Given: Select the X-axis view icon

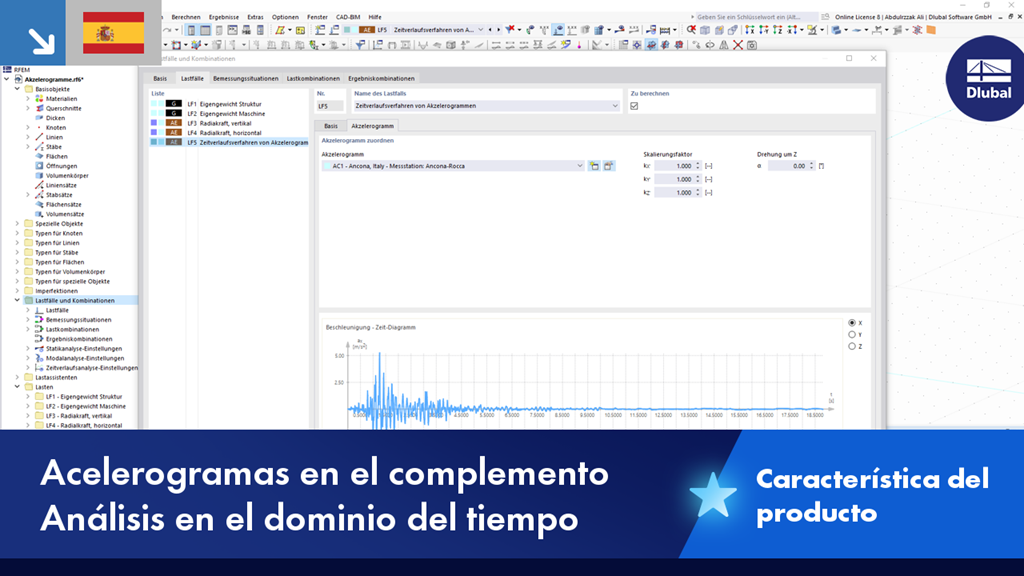Looking at the screenshot, I should pyautogui.click(x=749, y=30).
